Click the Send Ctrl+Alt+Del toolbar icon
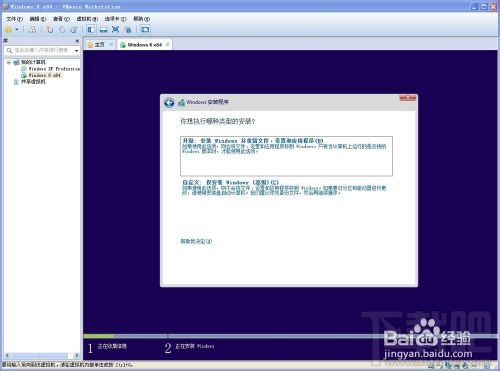This screenshot has width=500, height=371. pyautogui.click(x=32, y=30)
